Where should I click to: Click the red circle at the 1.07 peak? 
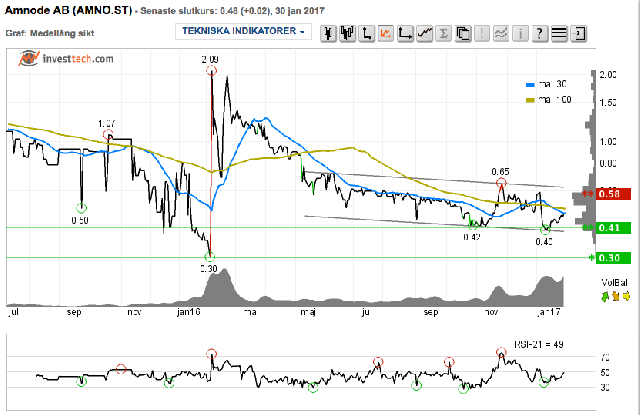click(108, 135)
